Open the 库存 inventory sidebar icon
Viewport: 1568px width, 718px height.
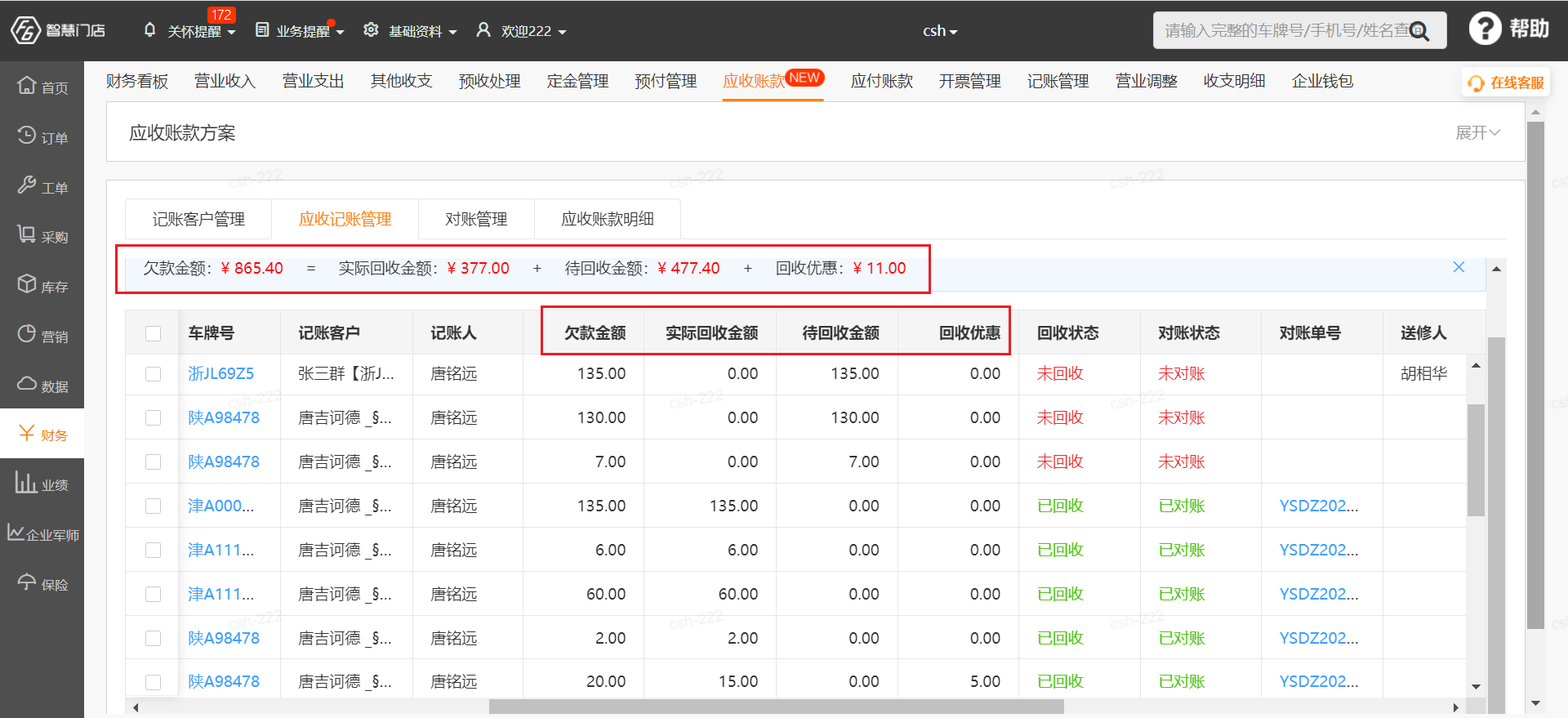[x=27, y=284]
